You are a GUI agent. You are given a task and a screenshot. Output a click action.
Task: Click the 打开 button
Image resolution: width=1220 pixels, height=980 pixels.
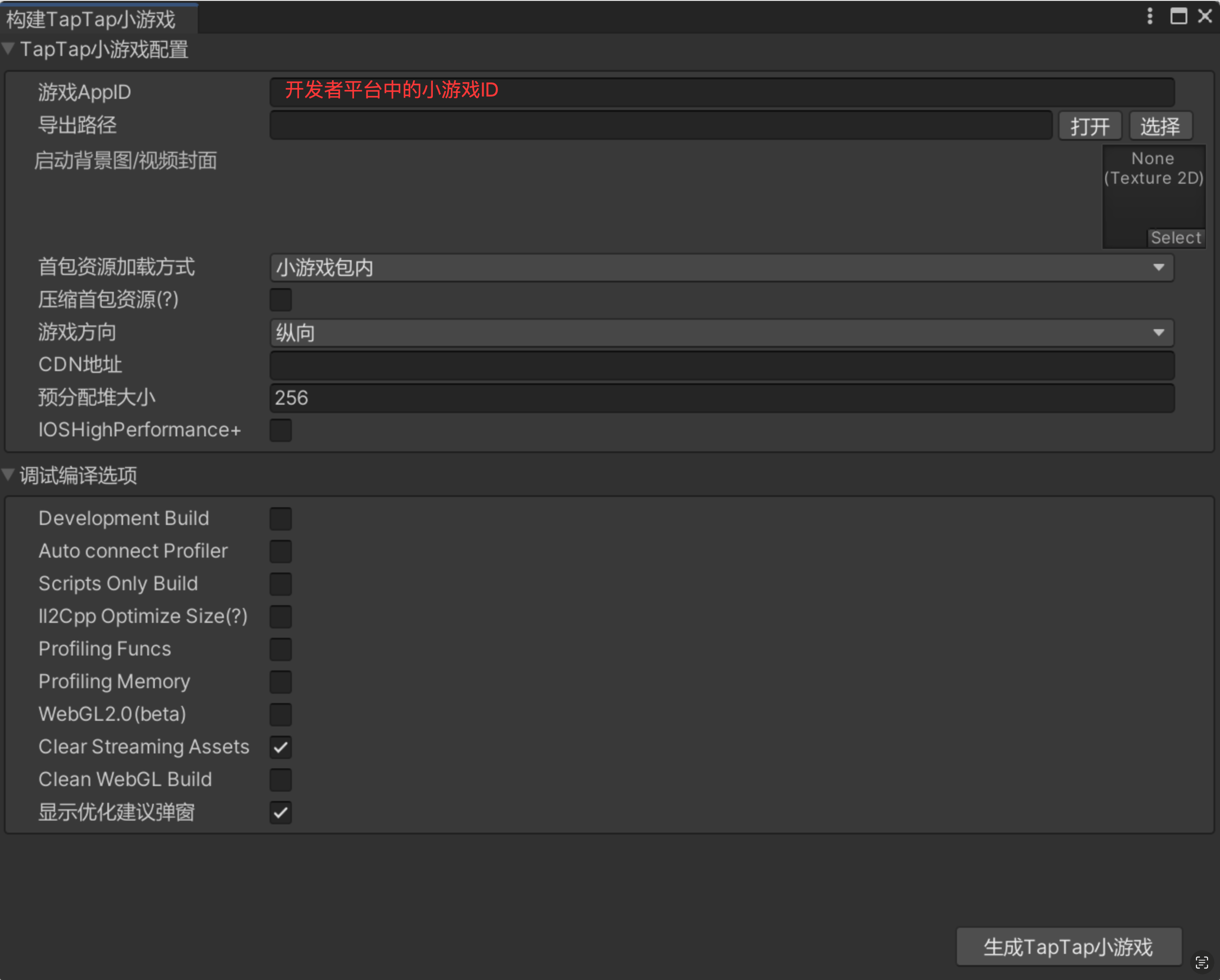tap(1090, 125)
